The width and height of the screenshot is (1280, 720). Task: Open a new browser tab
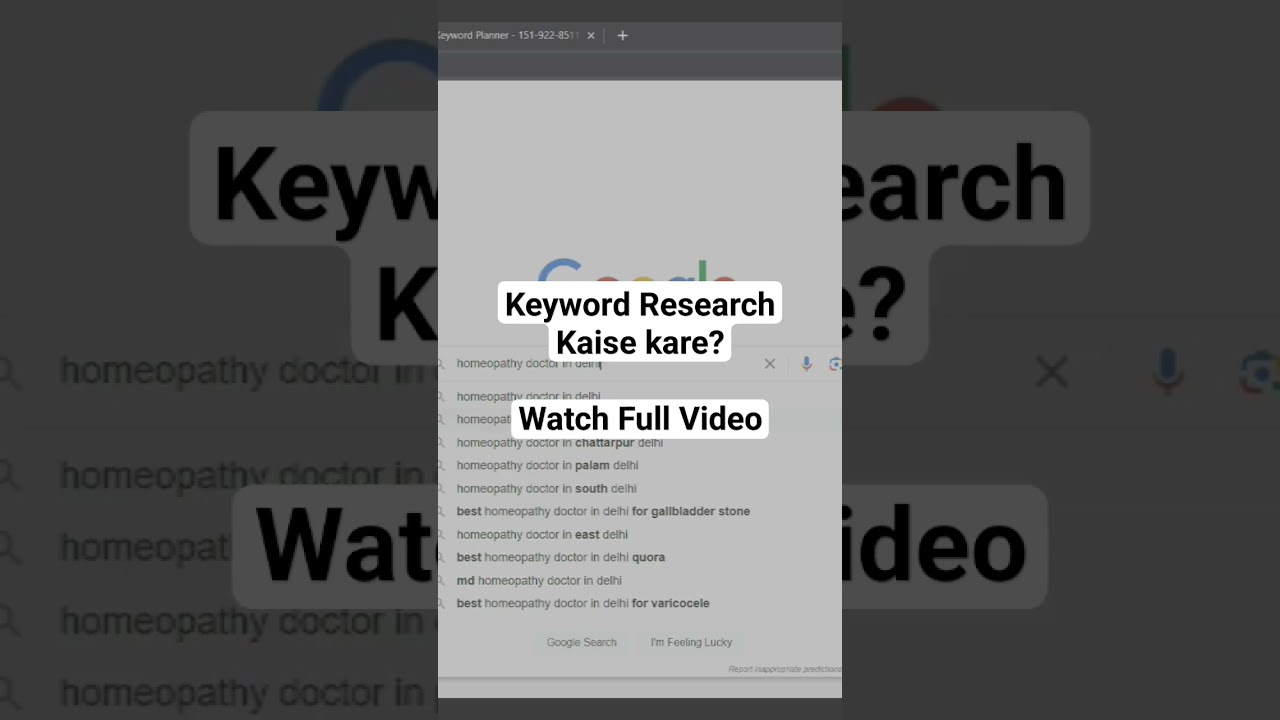click(622, 35)
